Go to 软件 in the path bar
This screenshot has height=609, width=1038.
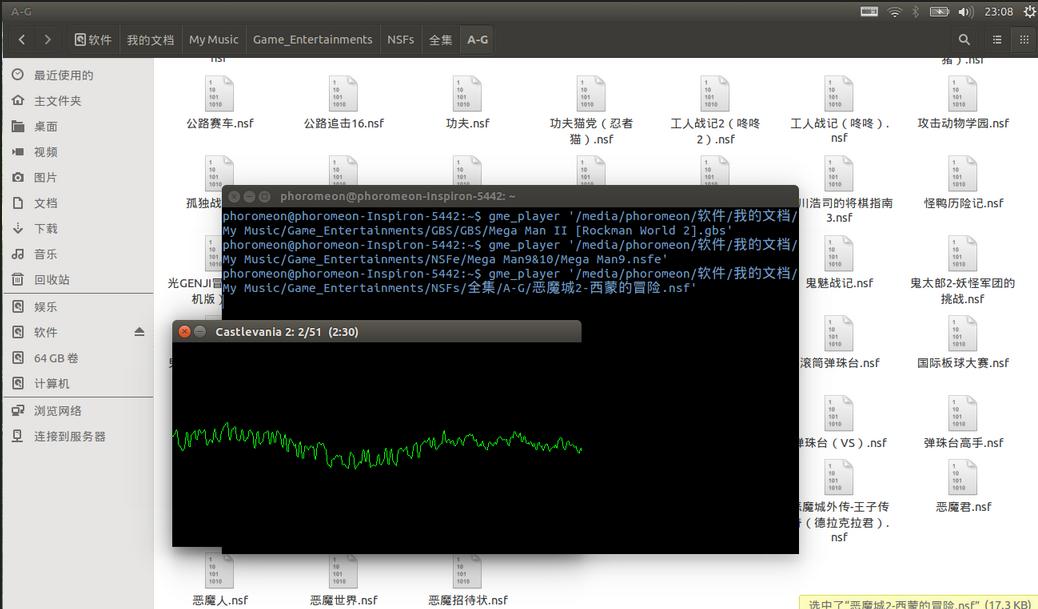[93, 40]
